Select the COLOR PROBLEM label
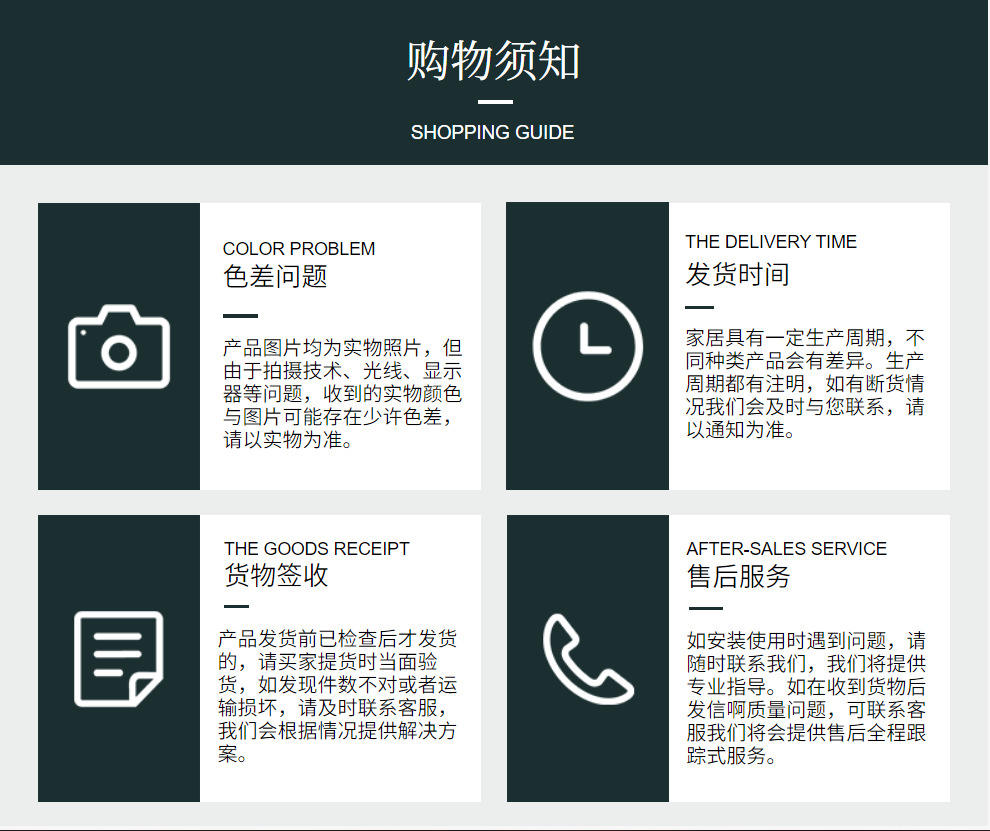This screenshot has width=990, height=831. (x=298, y=248)
